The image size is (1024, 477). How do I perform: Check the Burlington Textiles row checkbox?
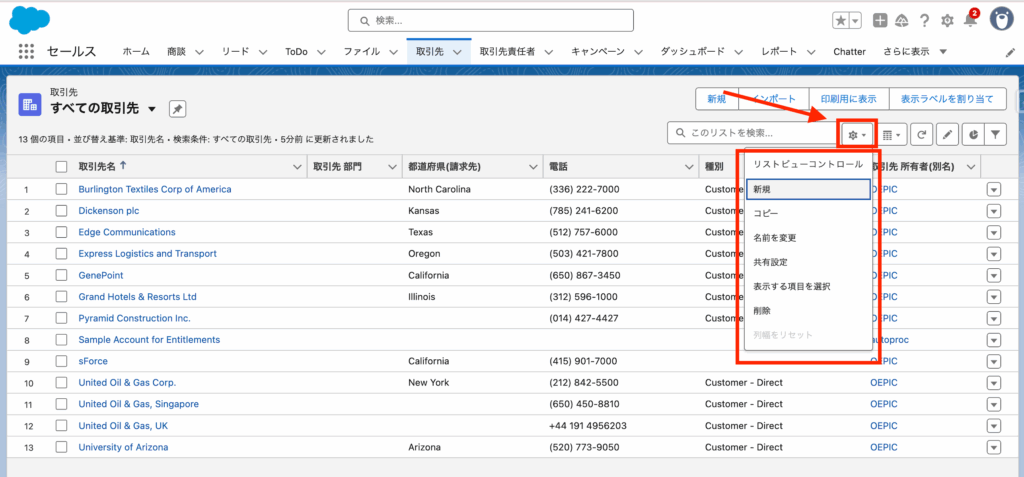coord(61,189)
